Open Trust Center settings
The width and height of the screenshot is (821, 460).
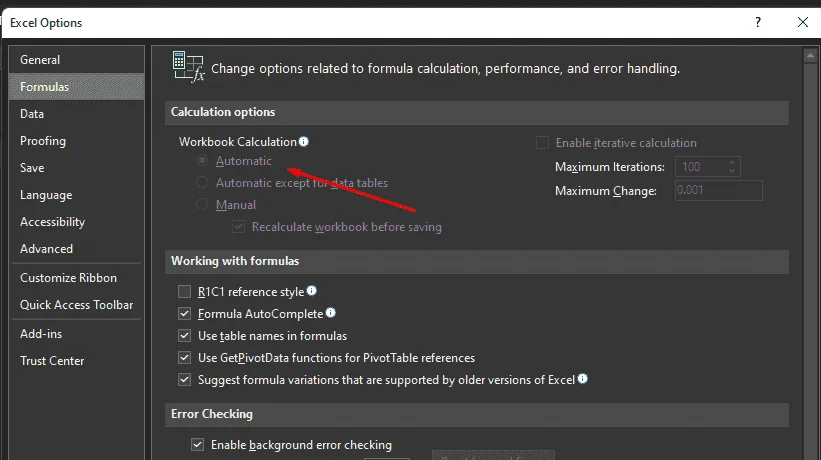pos(76,361)
